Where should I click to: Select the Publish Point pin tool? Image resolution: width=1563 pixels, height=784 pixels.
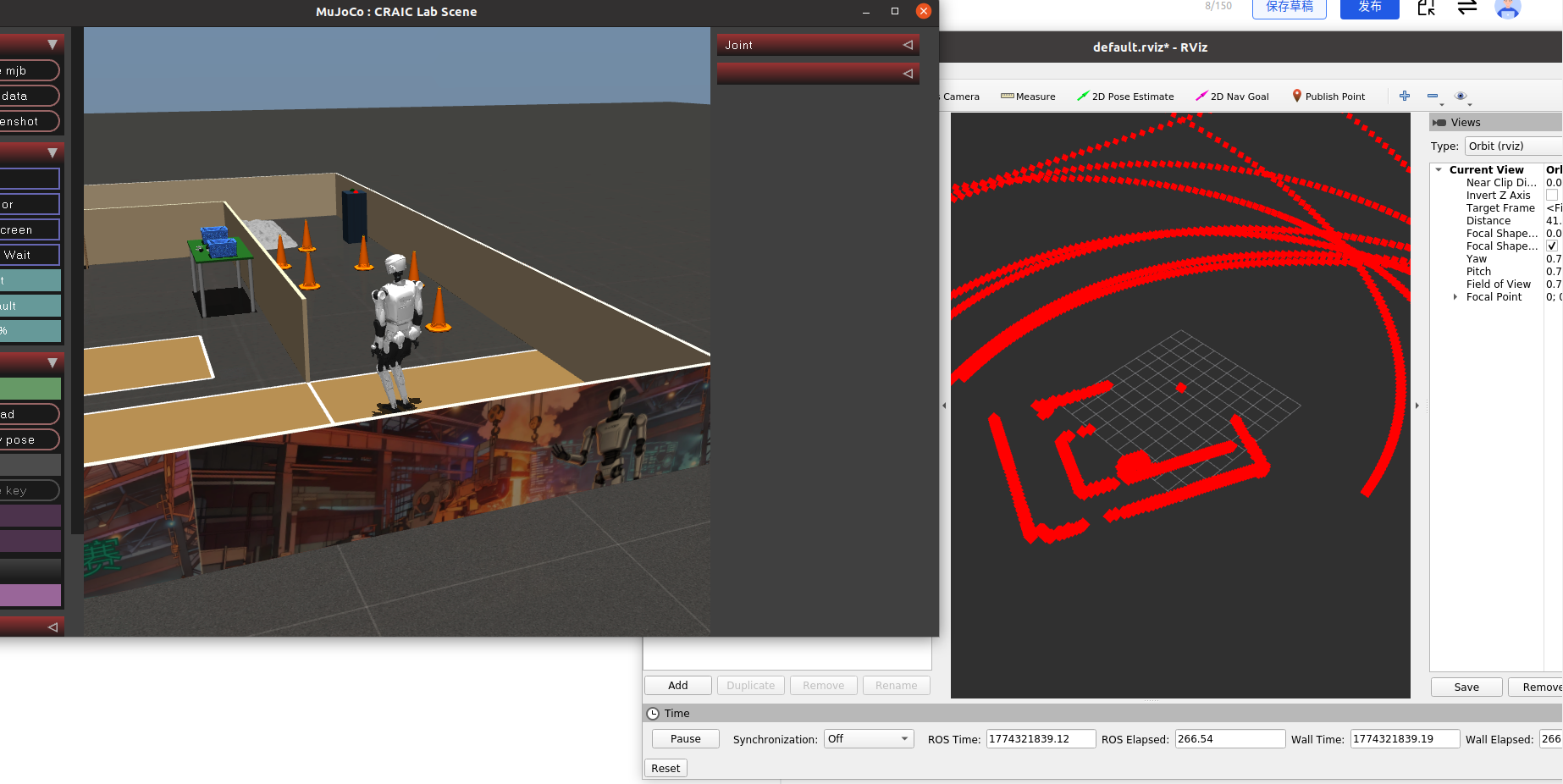1328,97
